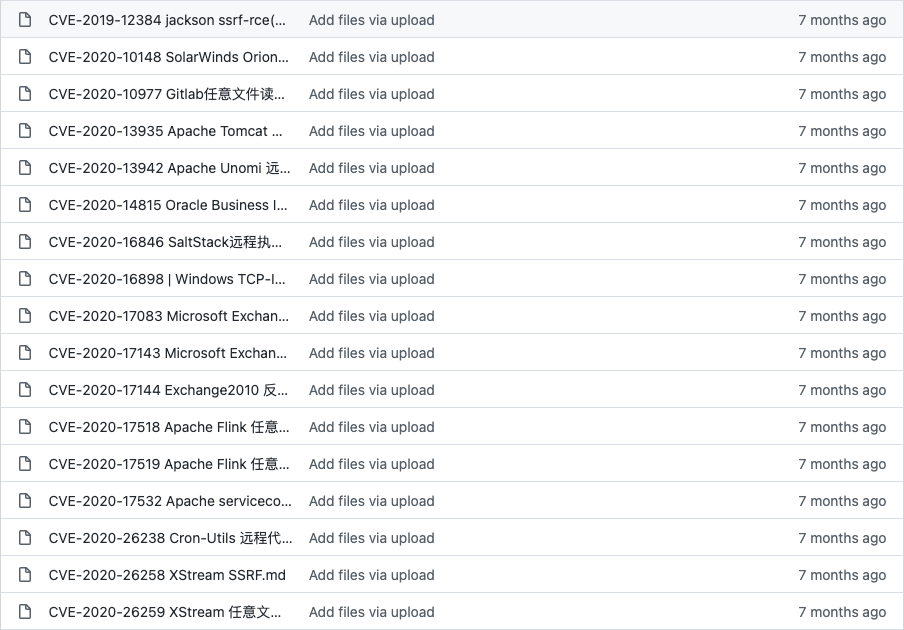The width and height of the screenshot is (904, 630).
Task: Open CVE-2020-14815 Oracle Business file
Action: (168, 205)
